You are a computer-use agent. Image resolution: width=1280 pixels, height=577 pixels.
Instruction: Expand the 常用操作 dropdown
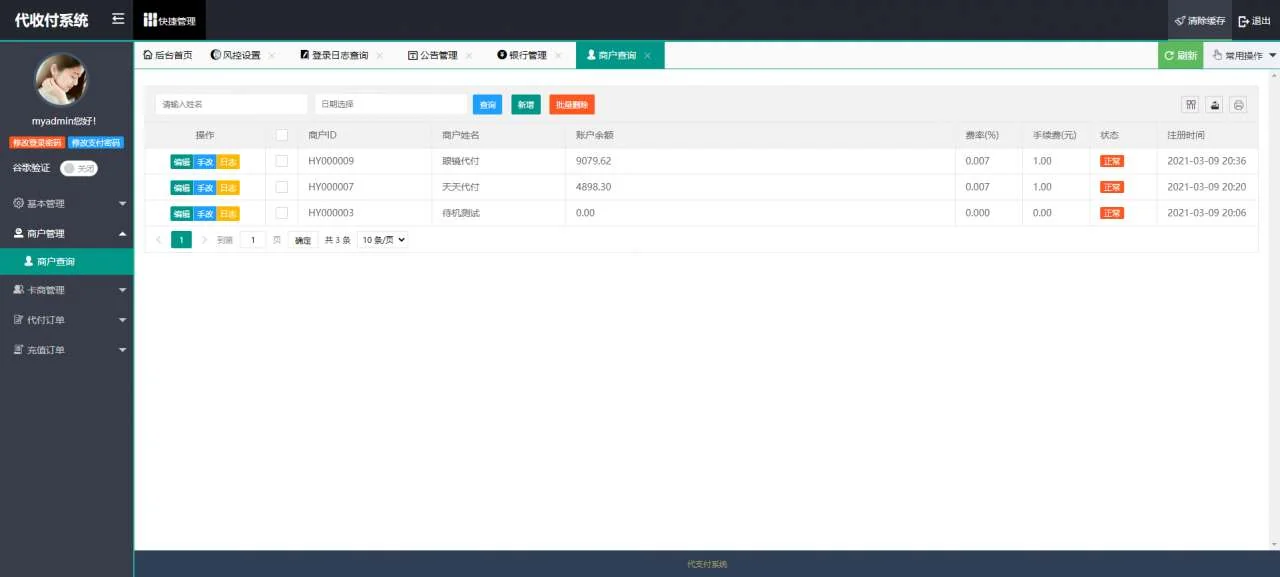(x=1241, y=55)
